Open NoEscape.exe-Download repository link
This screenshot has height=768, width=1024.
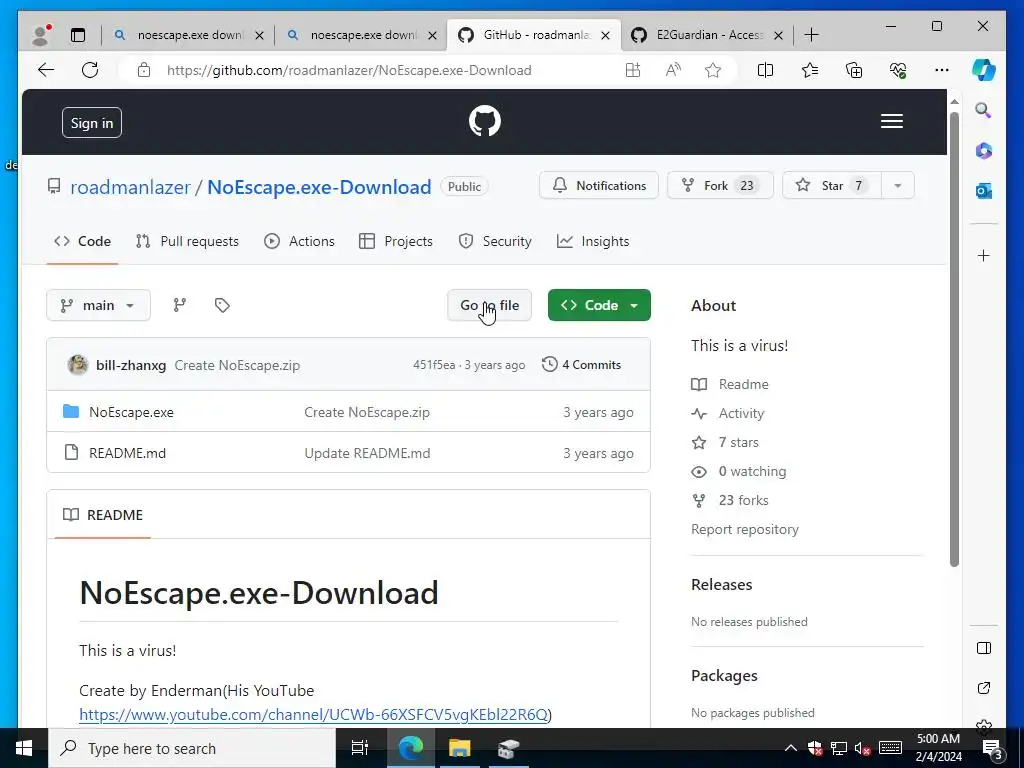319,187
